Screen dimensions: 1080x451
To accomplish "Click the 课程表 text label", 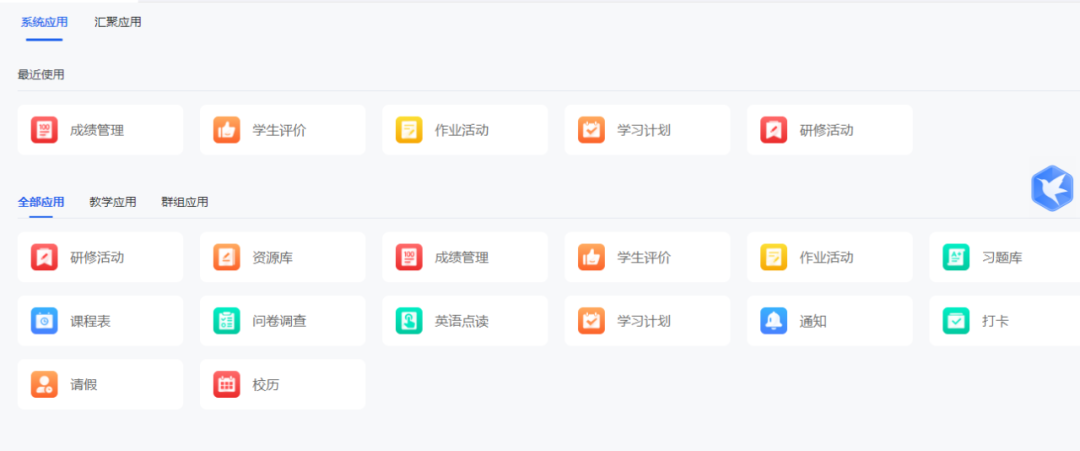I will [90, 322].
